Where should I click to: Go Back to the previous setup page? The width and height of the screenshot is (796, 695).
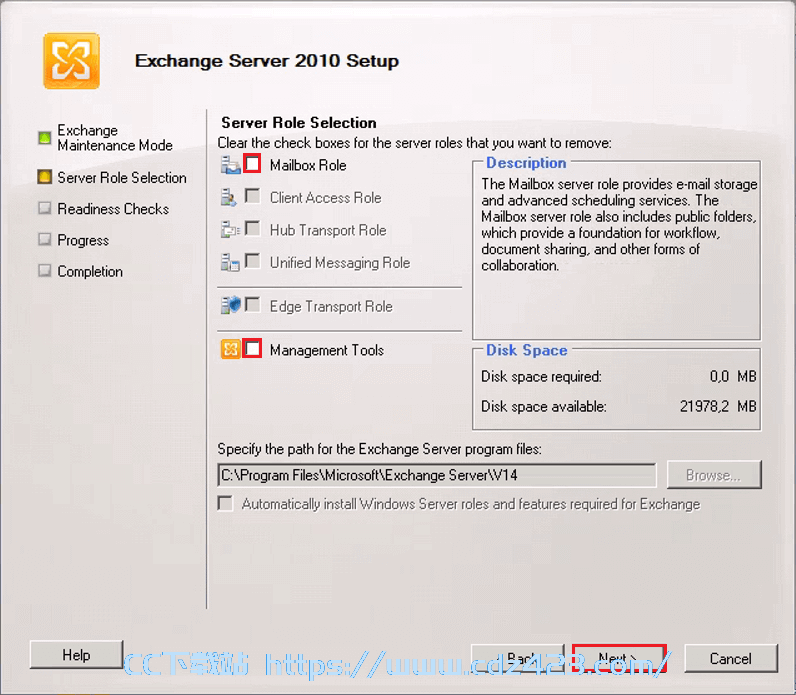(x=517, y=658)
